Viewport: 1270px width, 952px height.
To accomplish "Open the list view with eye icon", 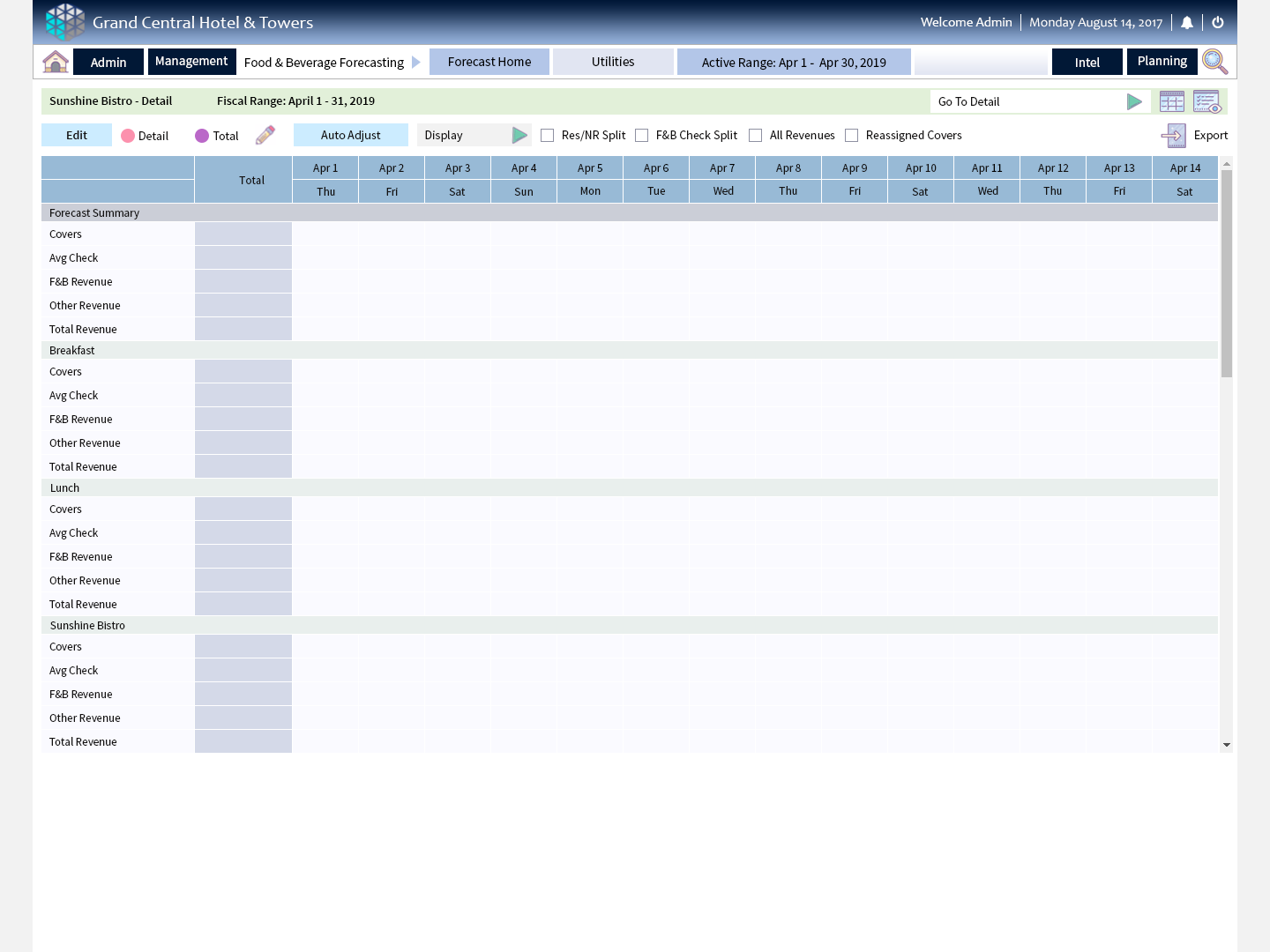I will (1206, 102).
